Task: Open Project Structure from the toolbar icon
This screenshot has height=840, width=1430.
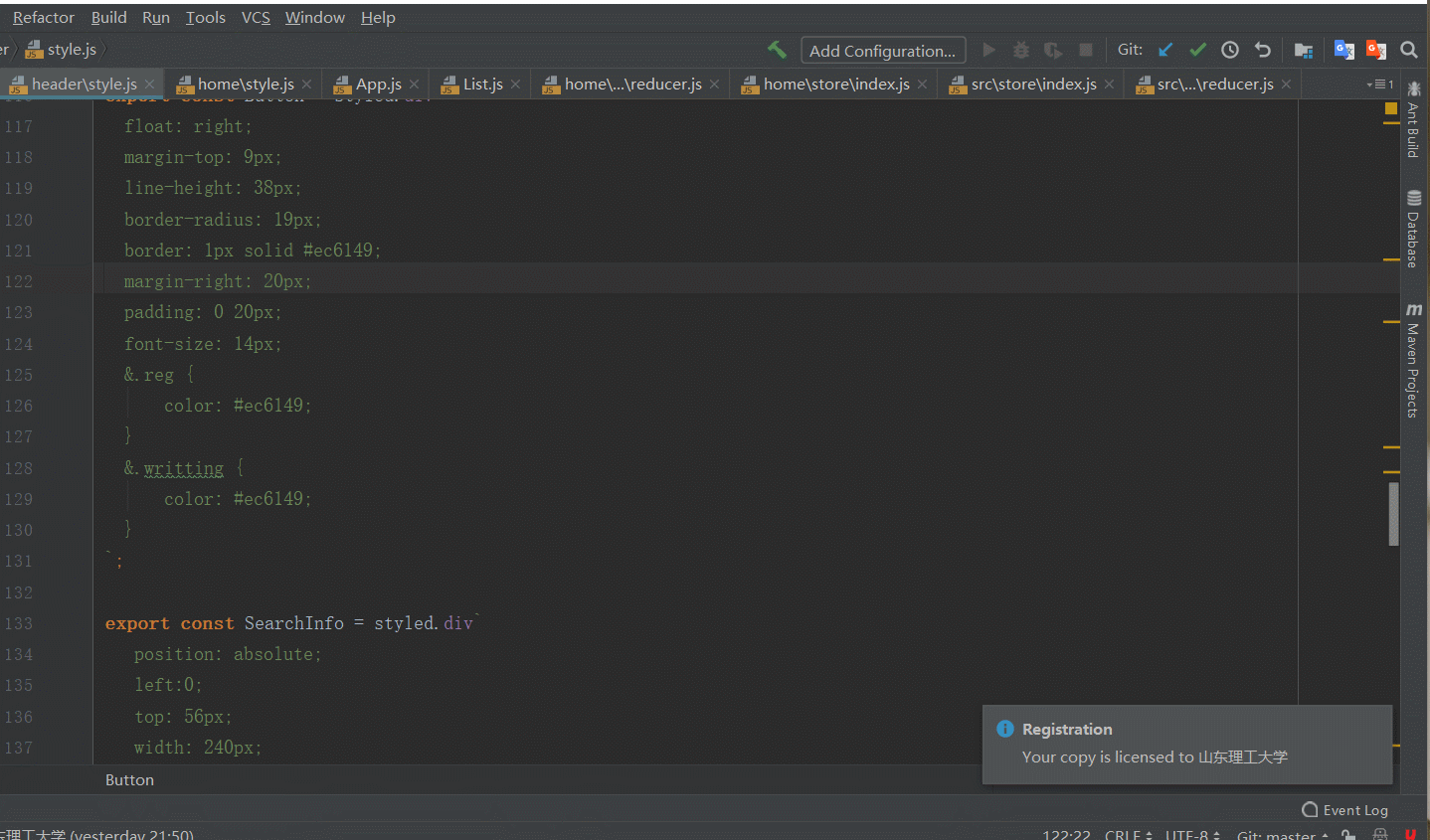Action: (1304, 50)
